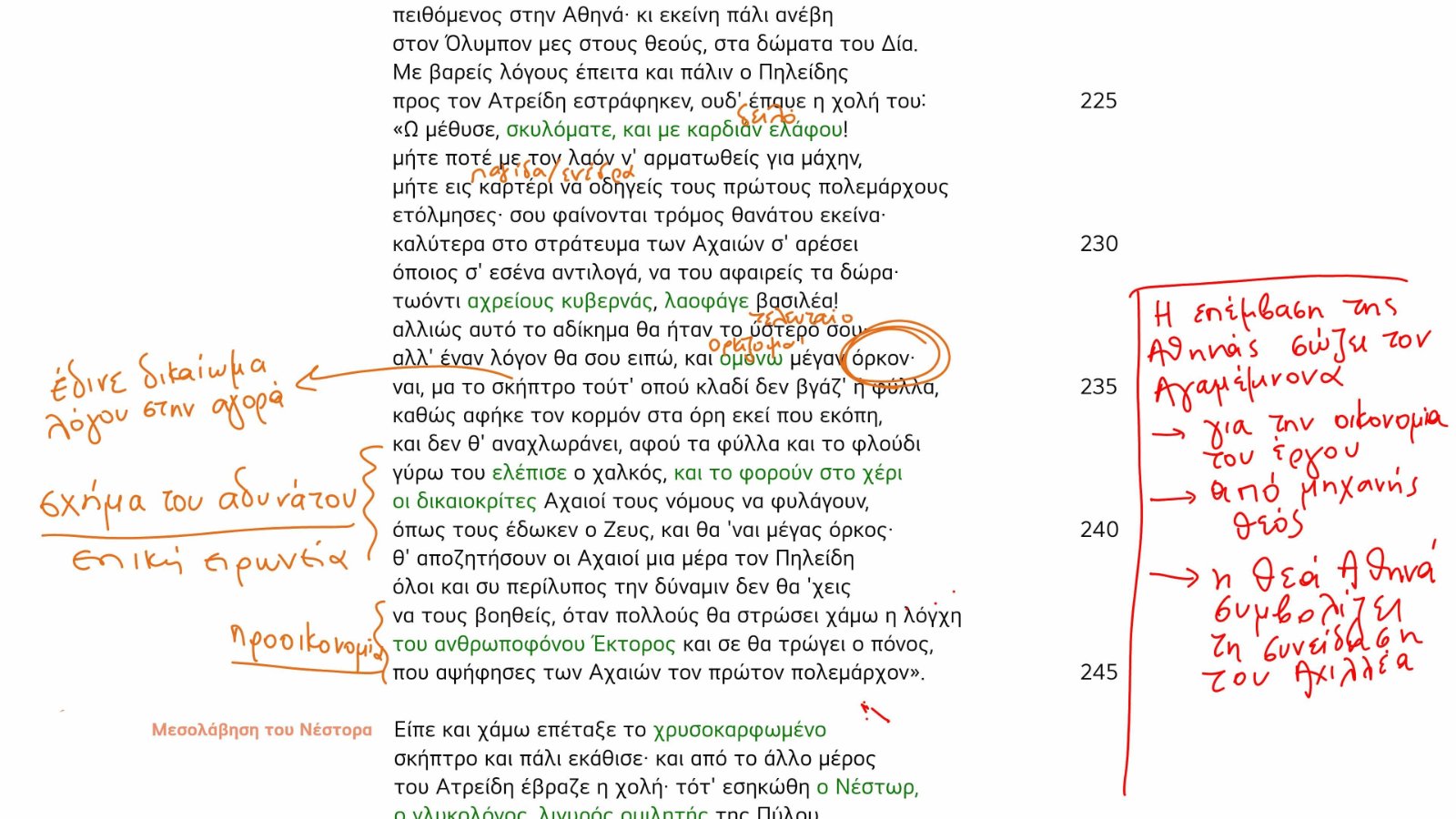The width and height of the screenshot is (1456, 819).
Task: Click the verse starting 'ναι, μα το σκήπτρο τούτ''
Action: pos(666,388)
